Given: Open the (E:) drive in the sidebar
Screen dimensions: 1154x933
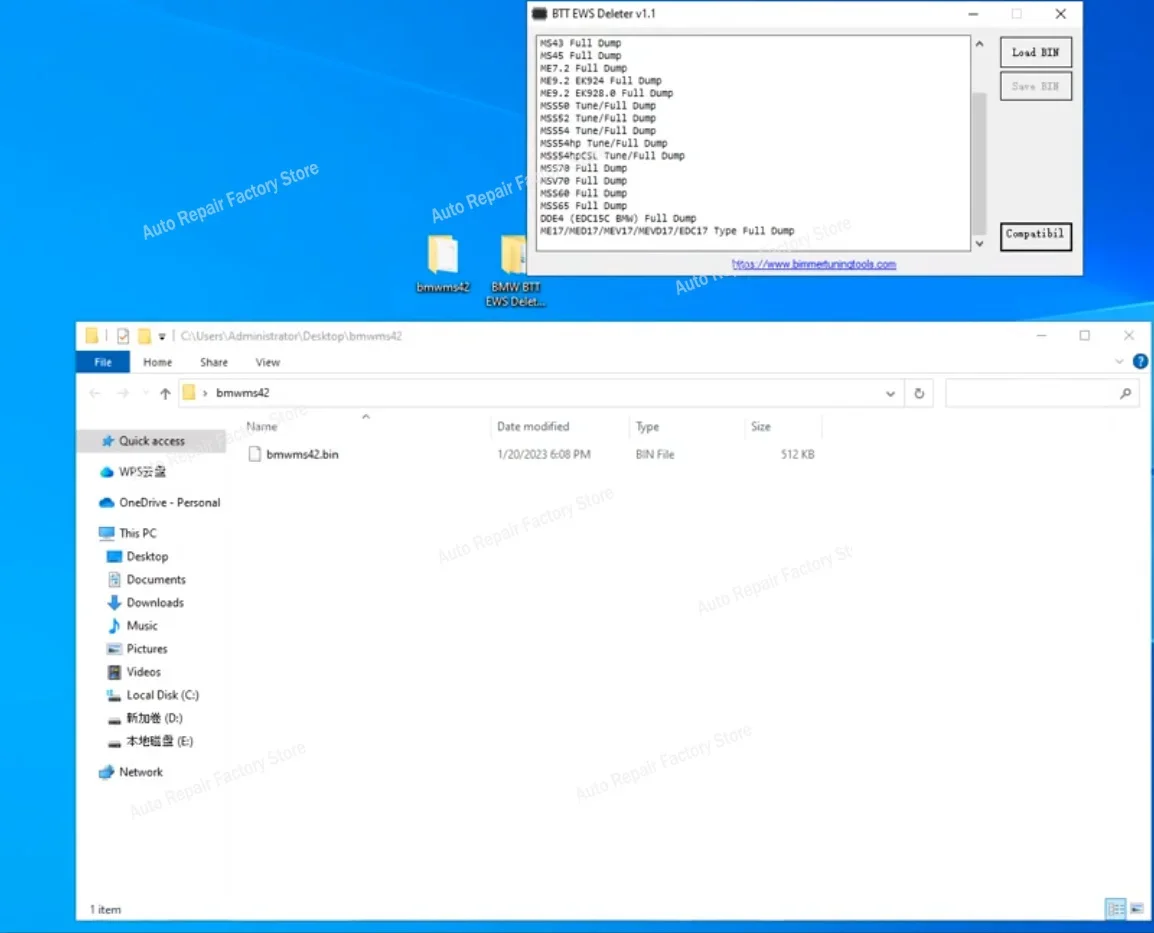Looking at the screenshot, I should 159,741.
